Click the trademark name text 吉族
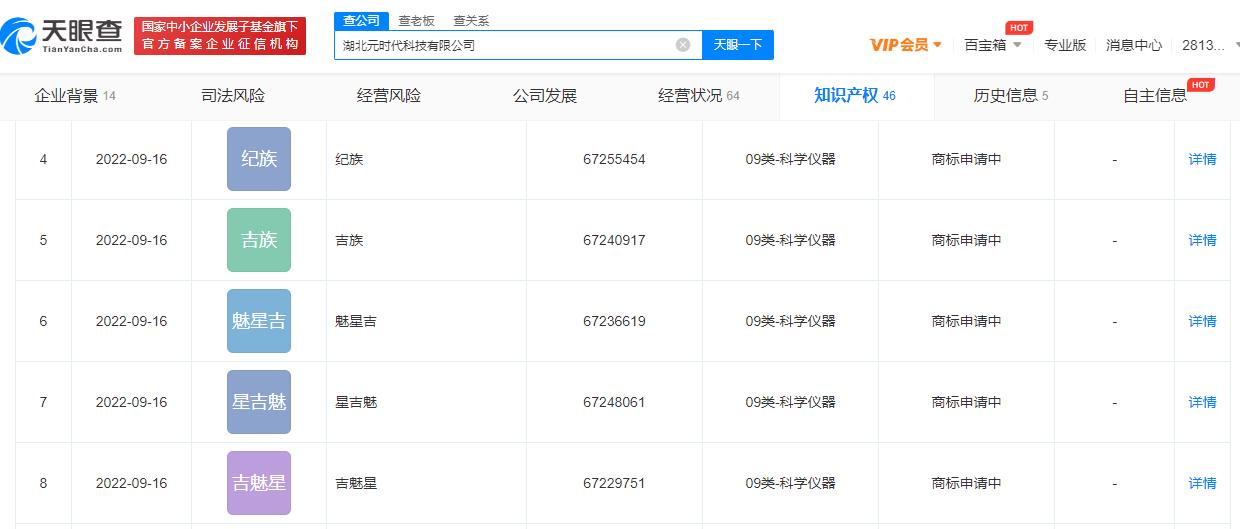The image size is (1240, 529). 349,240
